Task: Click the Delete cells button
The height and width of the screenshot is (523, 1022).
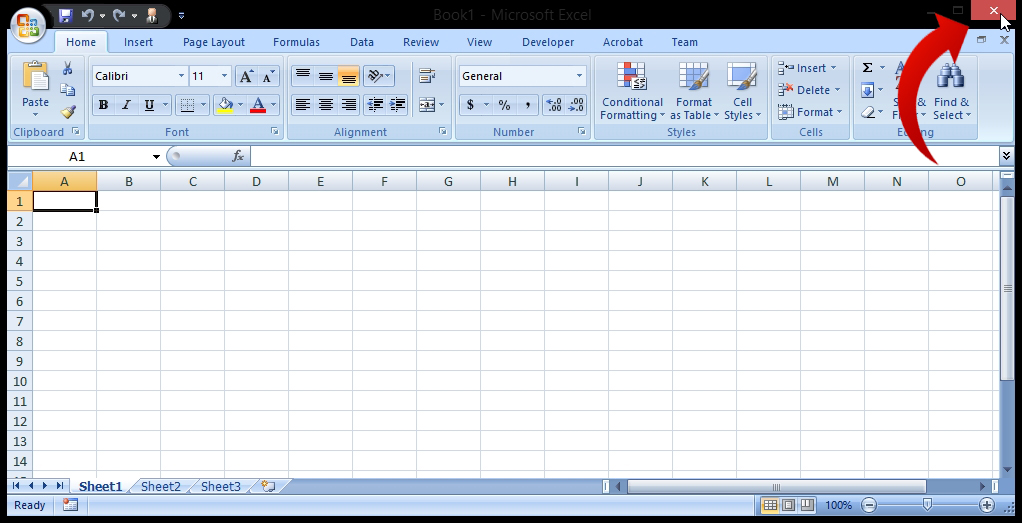Action: [x=810, y=90]
